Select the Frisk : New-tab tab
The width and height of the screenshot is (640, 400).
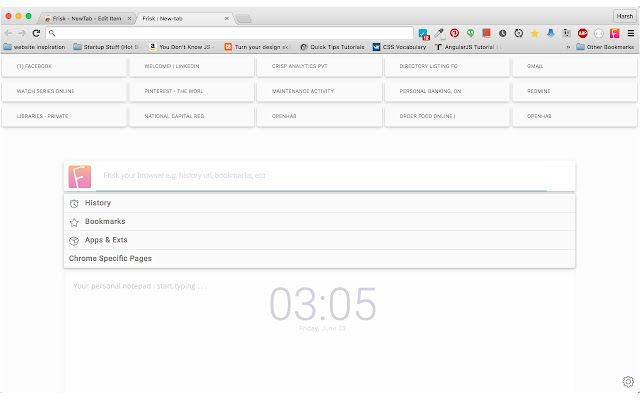pyautogui.click(x=182, y=18)
